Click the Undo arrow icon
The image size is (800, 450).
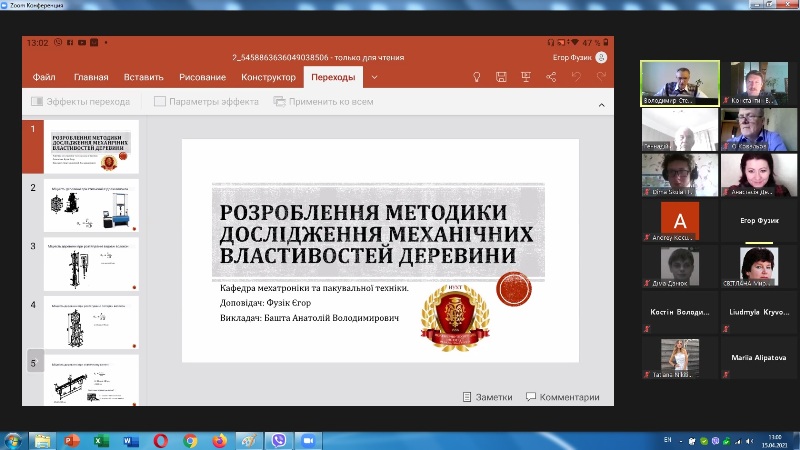(x=576, y=77)
